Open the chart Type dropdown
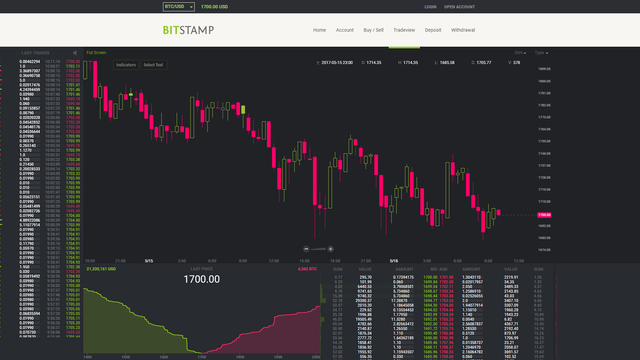640x360 pixels. 541,53
